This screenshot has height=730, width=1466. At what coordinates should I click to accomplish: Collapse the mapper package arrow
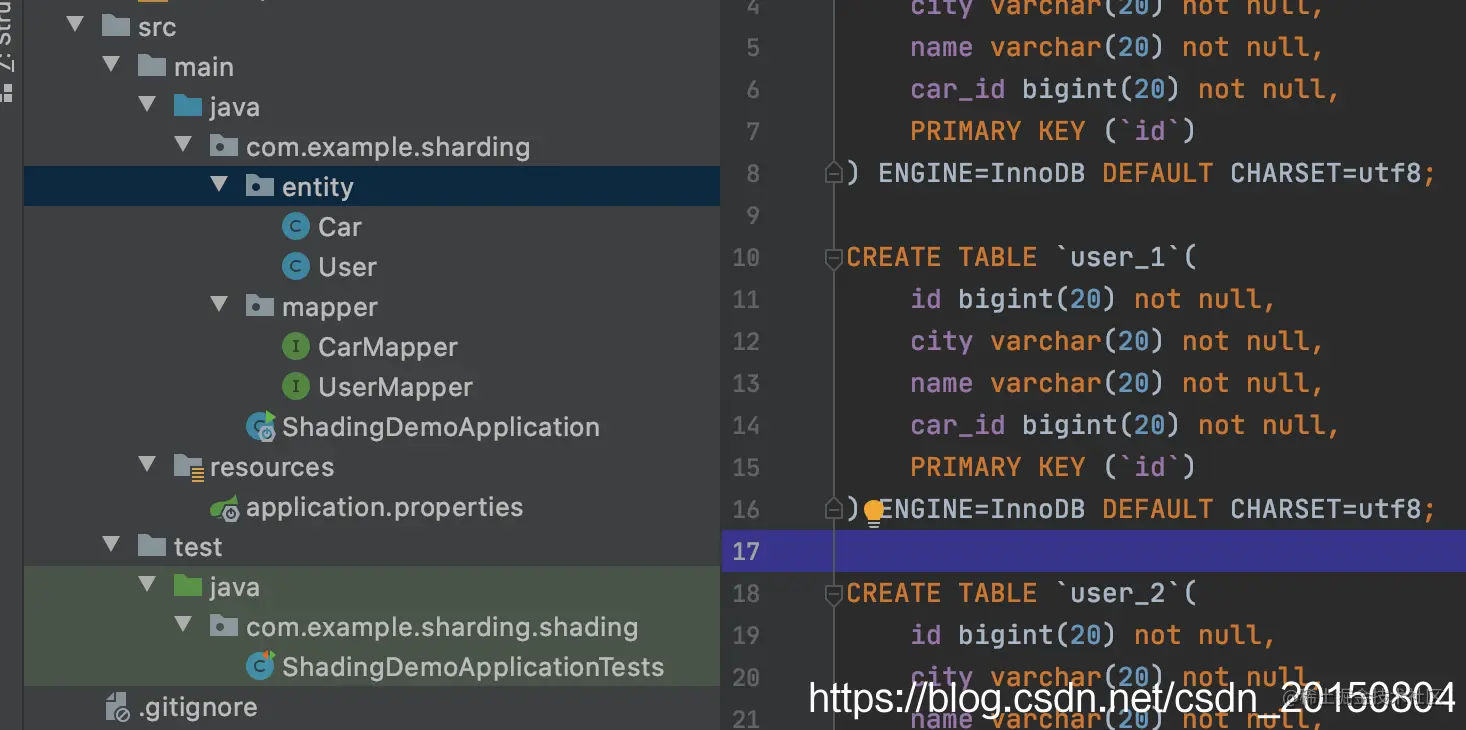[220, 306]
